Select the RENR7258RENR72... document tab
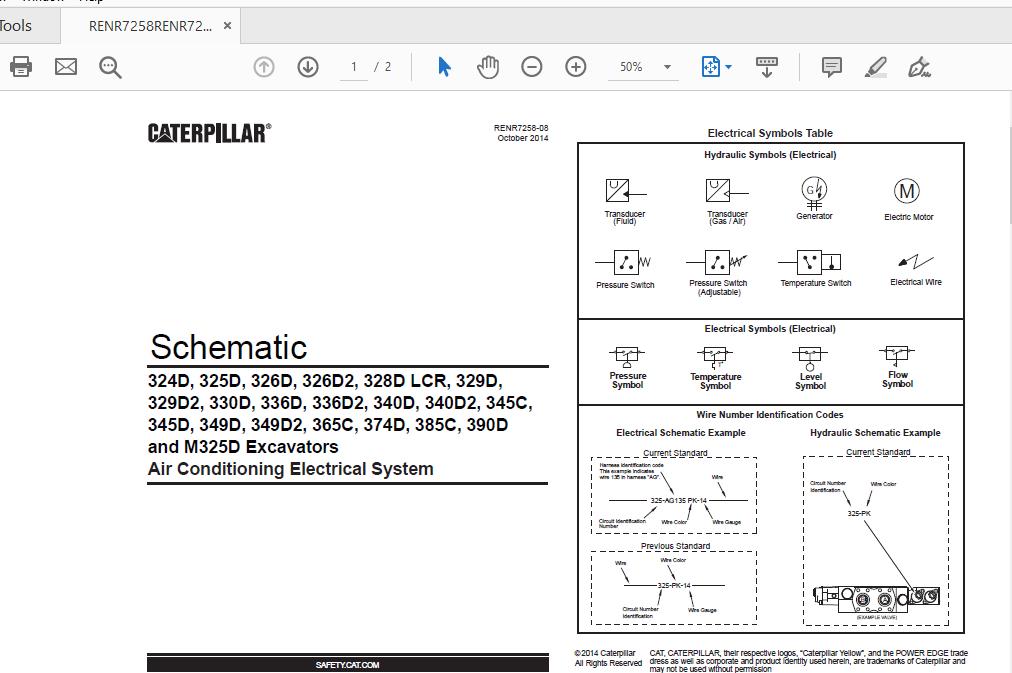 coord(150,26)
